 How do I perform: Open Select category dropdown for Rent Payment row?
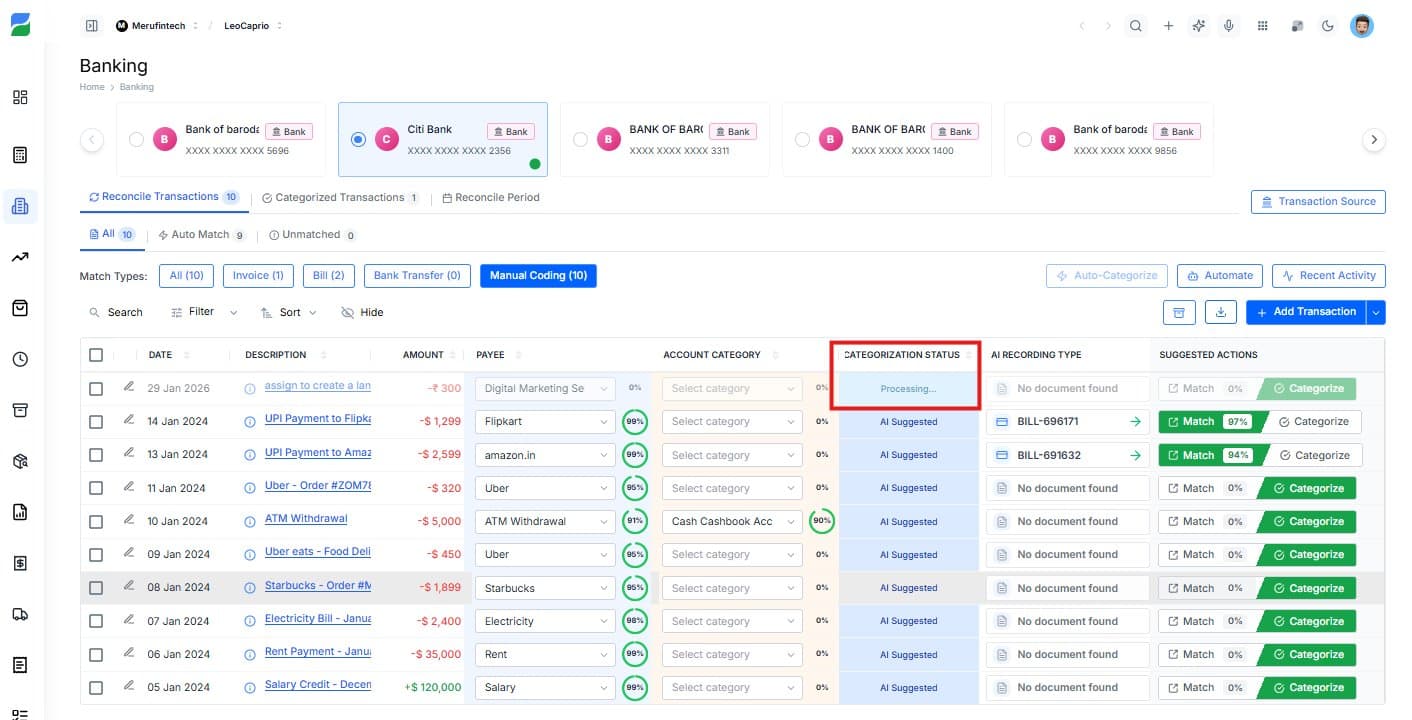coord(730,654)
